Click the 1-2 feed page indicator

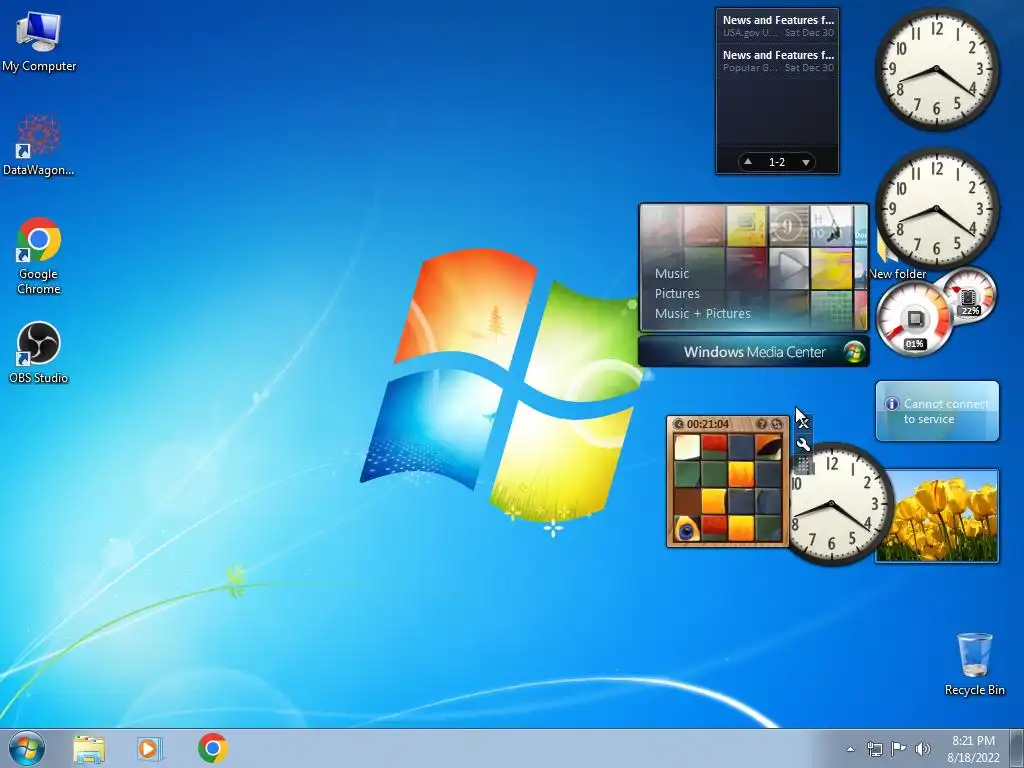(777, 162)
